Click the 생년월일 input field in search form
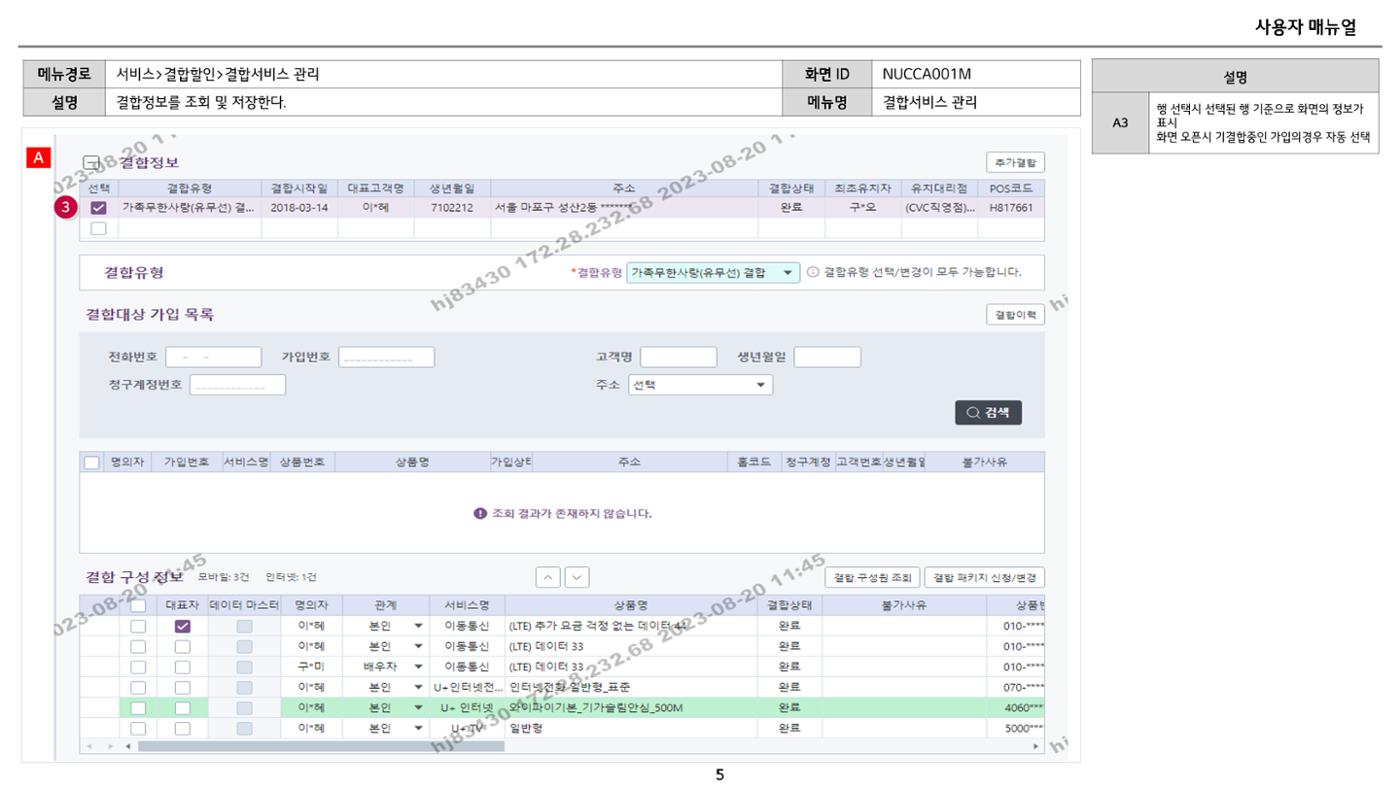Viewport: 1400px width, 788px height. click(x=827, y=357)
